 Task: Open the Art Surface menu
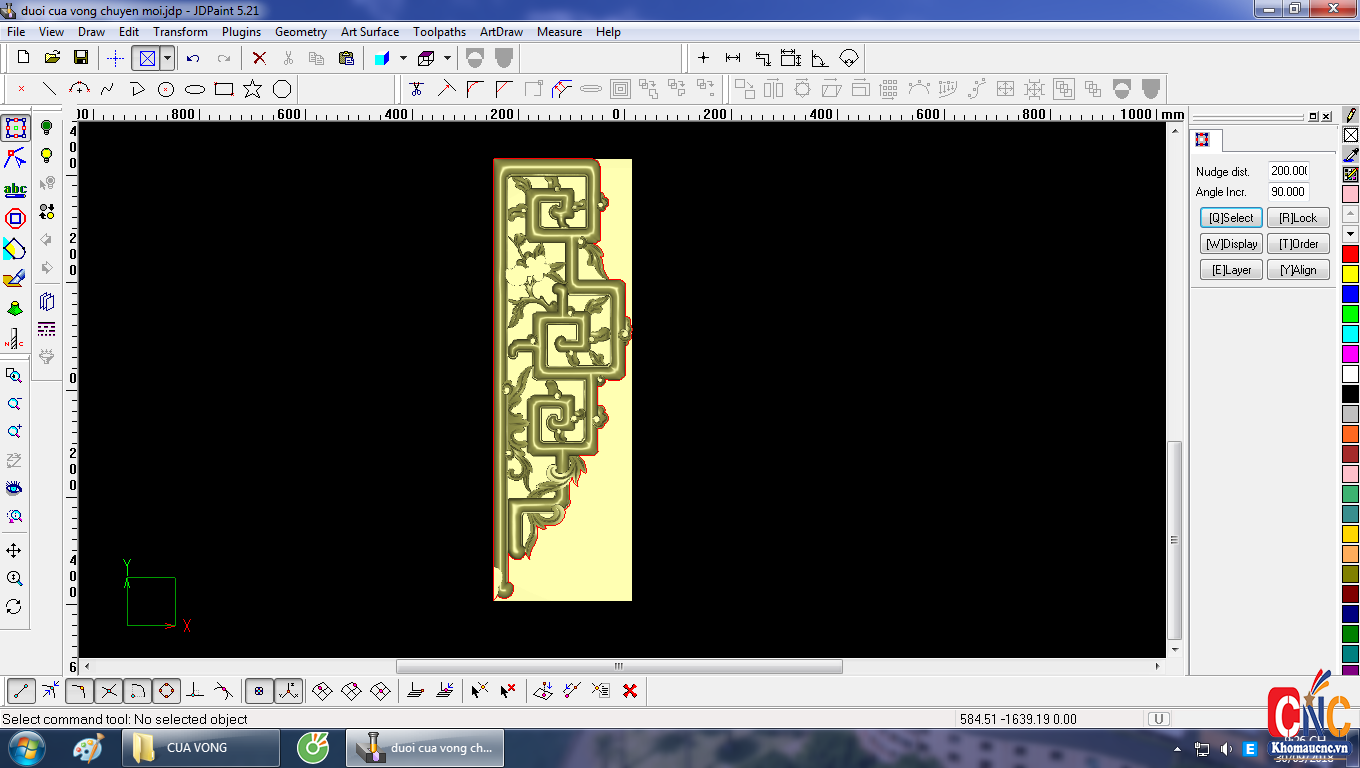click(369, 32)
